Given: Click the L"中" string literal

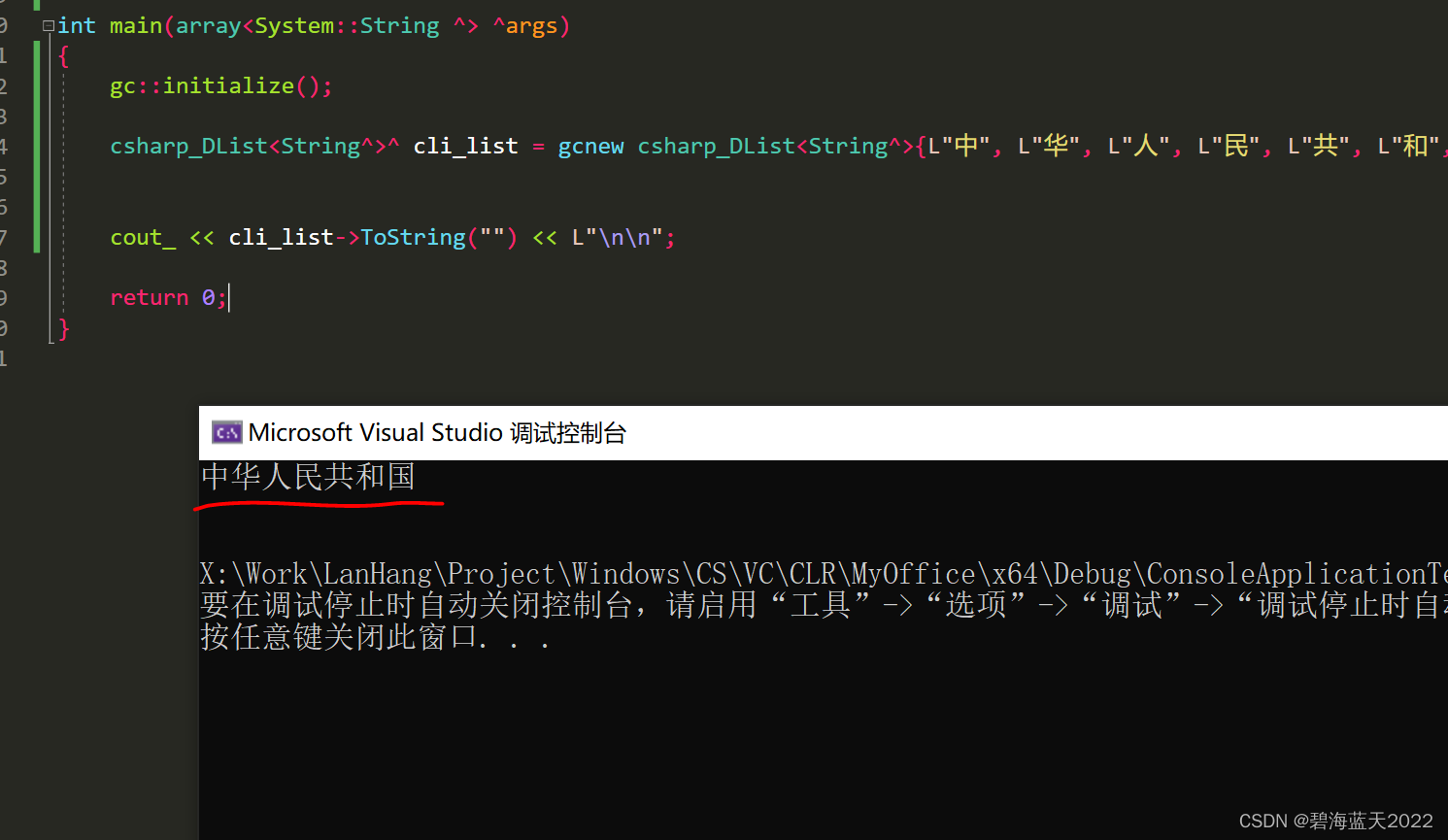Looking at the screenshot, I should click(959, 147).
